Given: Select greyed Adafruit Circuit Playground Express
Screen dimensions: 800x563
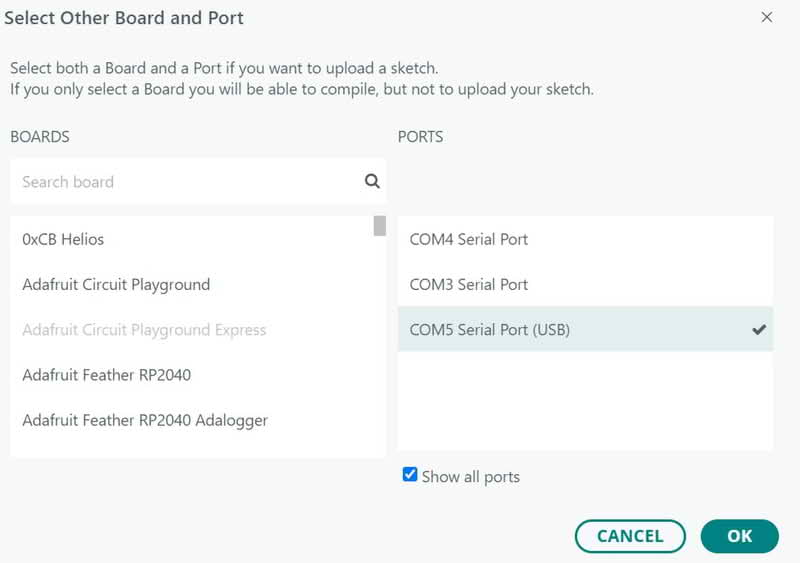Looking at the screenshot, I should (144, 329).
